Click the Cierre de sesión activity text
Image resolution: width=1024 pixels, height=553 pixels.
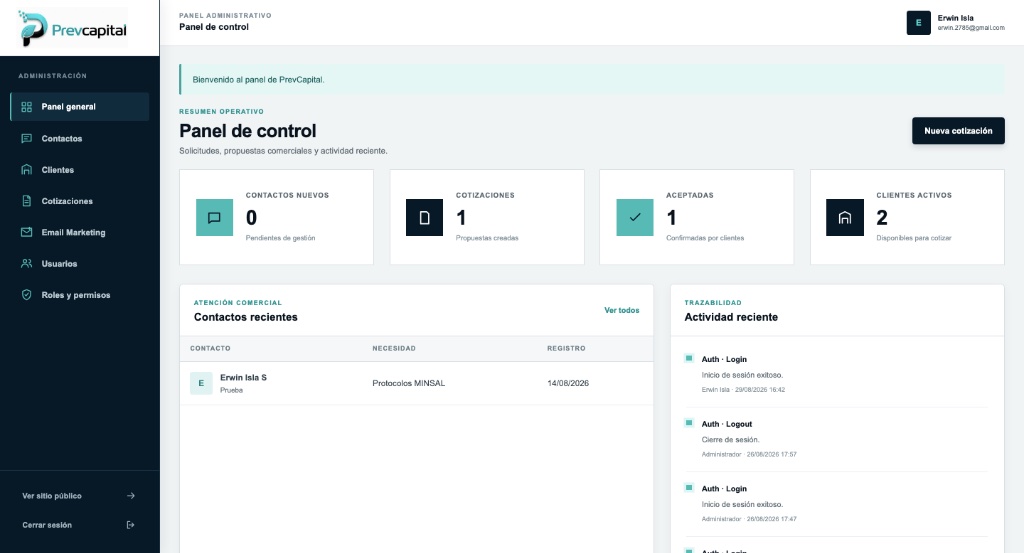pos(730,439)
